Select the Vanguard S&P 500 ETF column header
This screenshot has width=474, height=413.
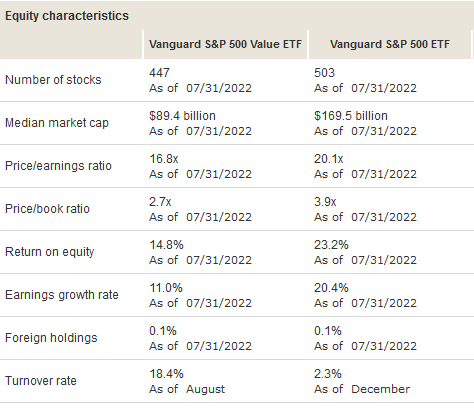tap(390, 44)
